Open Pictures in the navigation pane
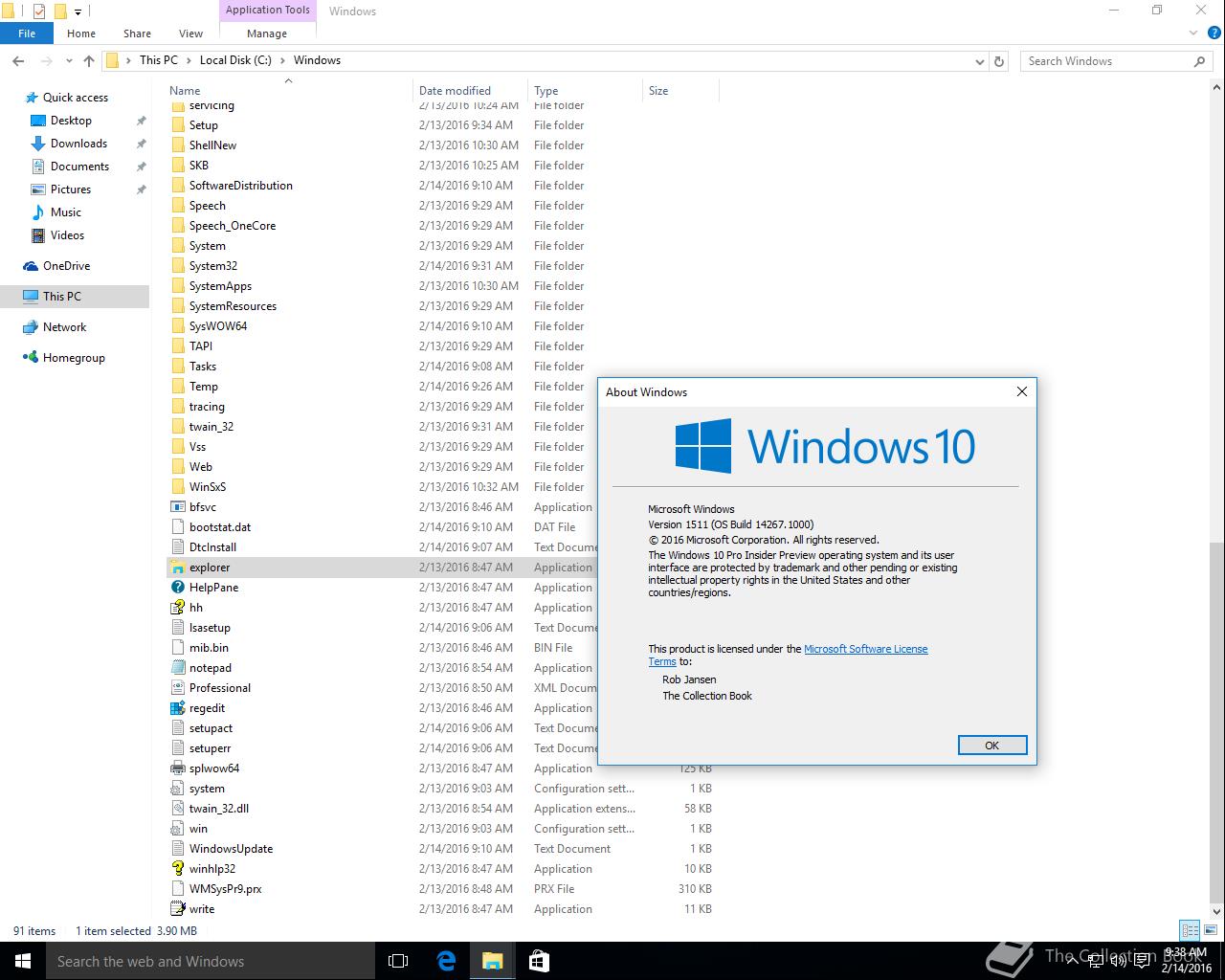Viewport: 1225px width, 980px height. (71, 189)
